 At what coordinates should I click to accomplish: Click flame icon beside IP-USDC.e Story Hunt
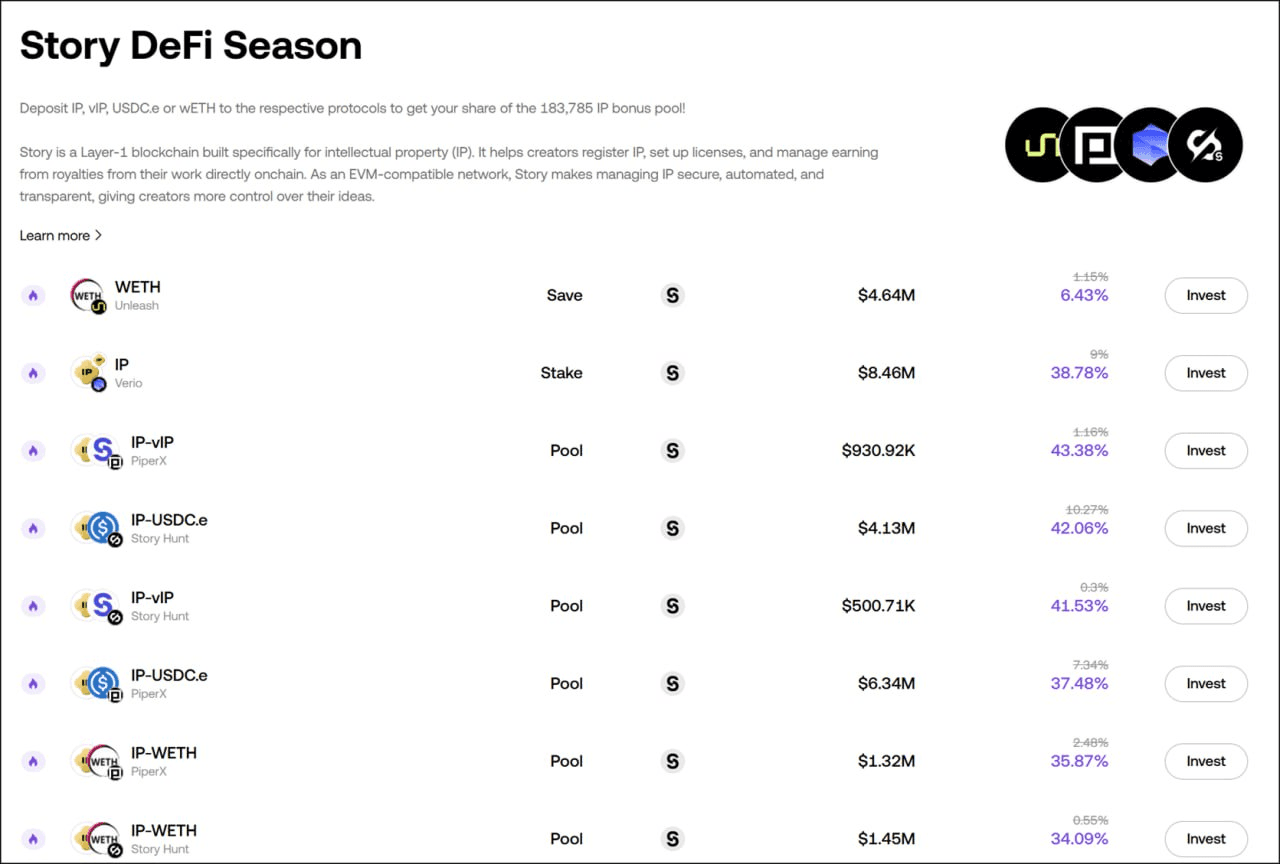point(33,529)
